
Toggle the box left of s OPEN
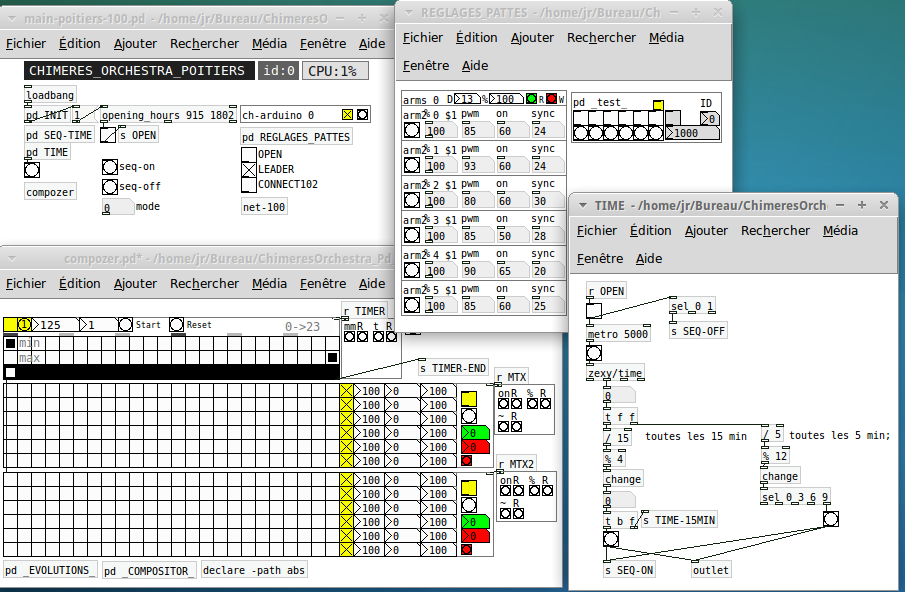(108, 135)
